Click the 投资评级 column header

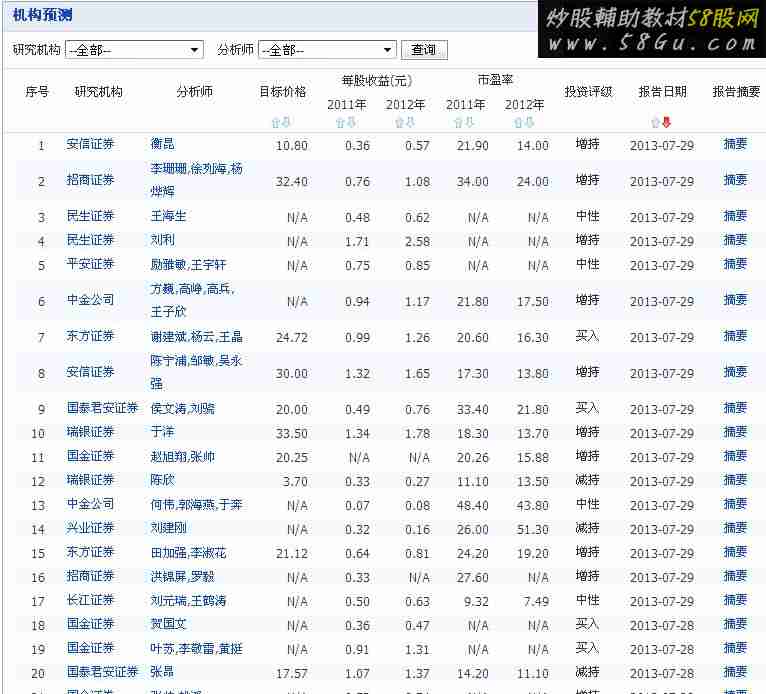tap(588, 91)
